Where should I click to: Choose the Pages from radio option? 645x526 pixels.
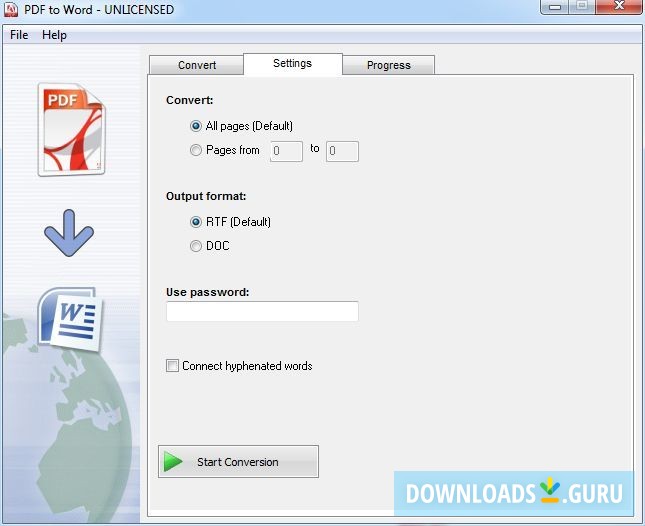pyautogui.click(x=225, y=150)
